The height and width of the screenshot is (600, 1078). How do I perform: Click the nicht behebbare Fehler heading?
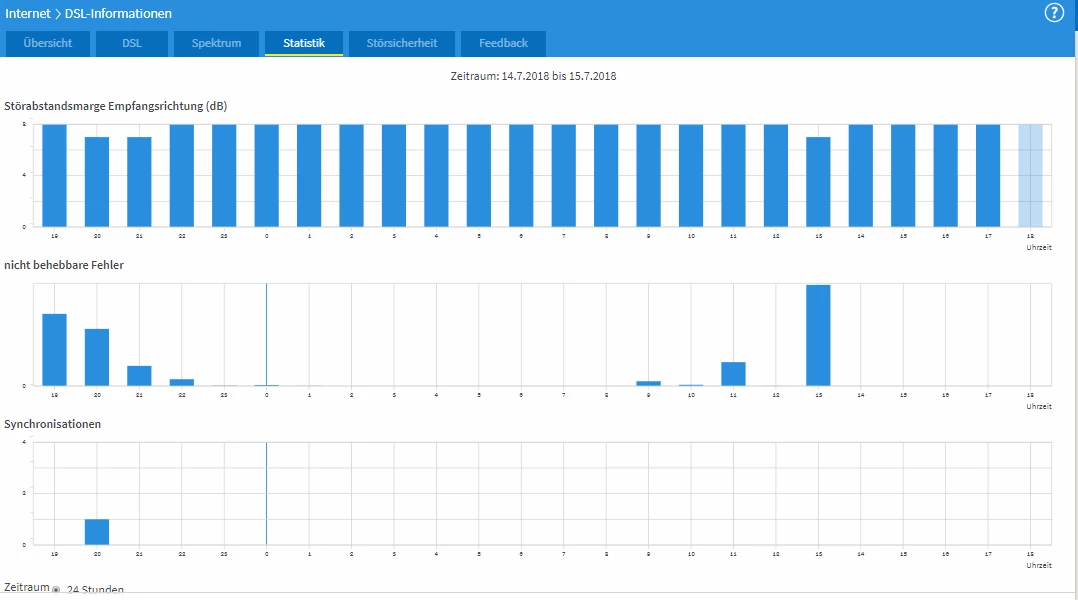coord(64,265)
